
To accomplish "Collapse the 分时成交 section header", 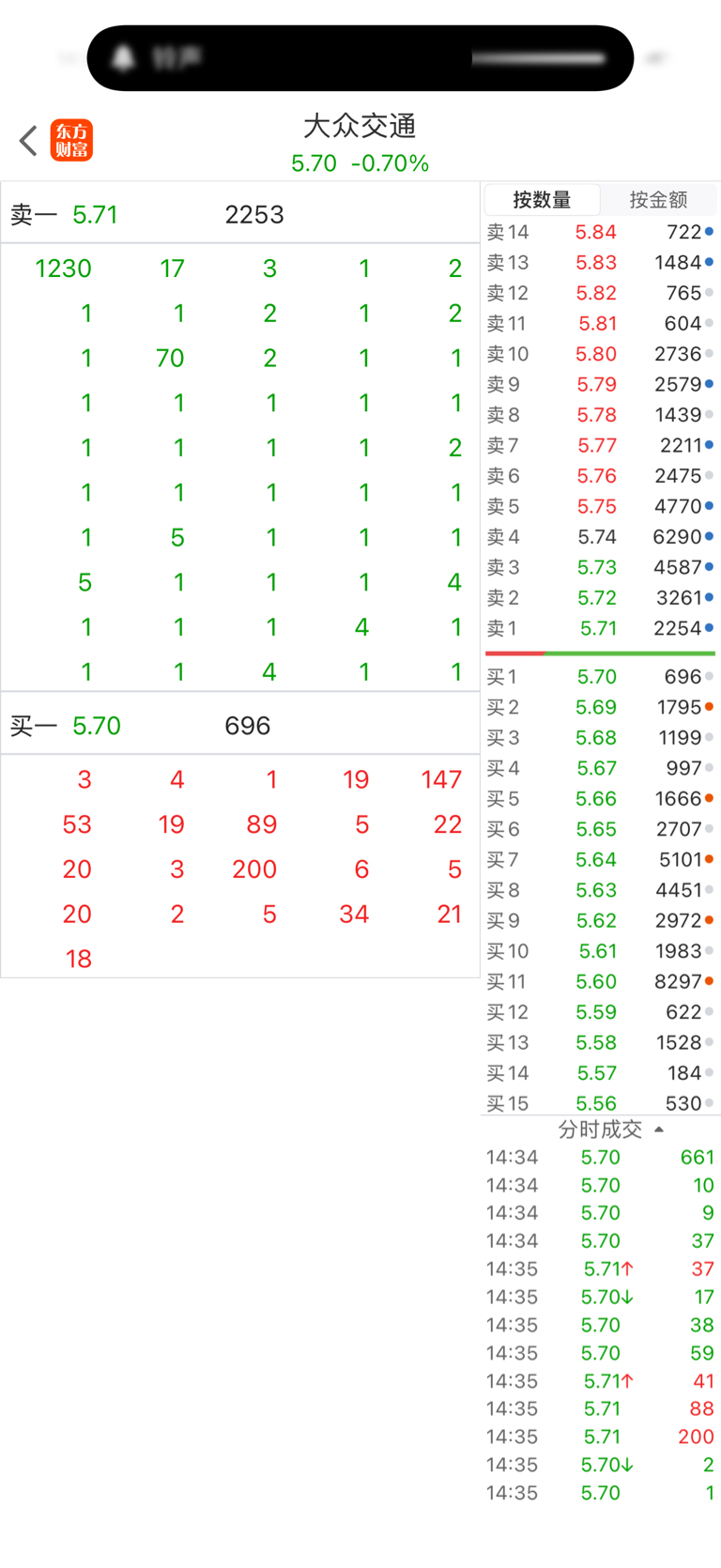I will pos(610,1130).
